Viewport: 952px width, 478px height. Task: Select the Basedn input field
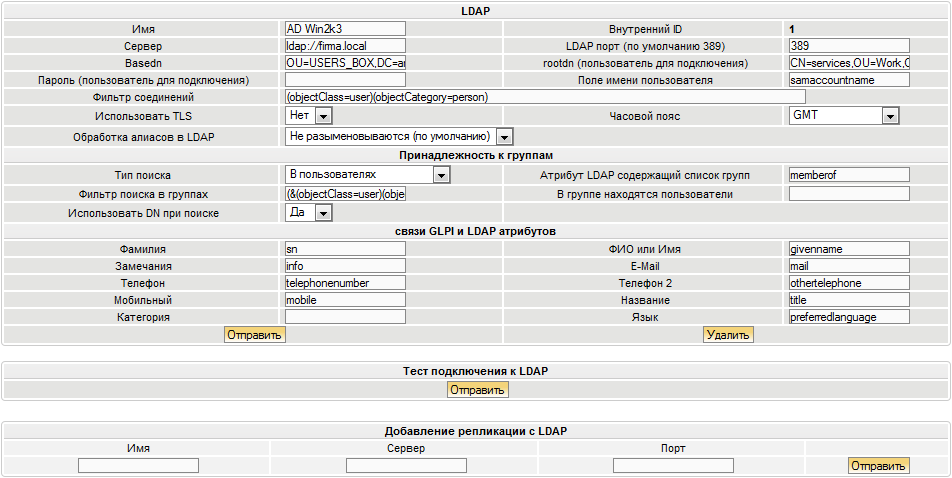pyautogui.click(x=345, y=63)
